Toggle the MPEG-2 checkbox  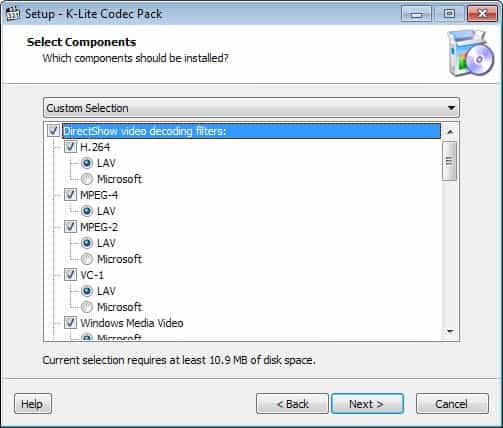[70, 227]
